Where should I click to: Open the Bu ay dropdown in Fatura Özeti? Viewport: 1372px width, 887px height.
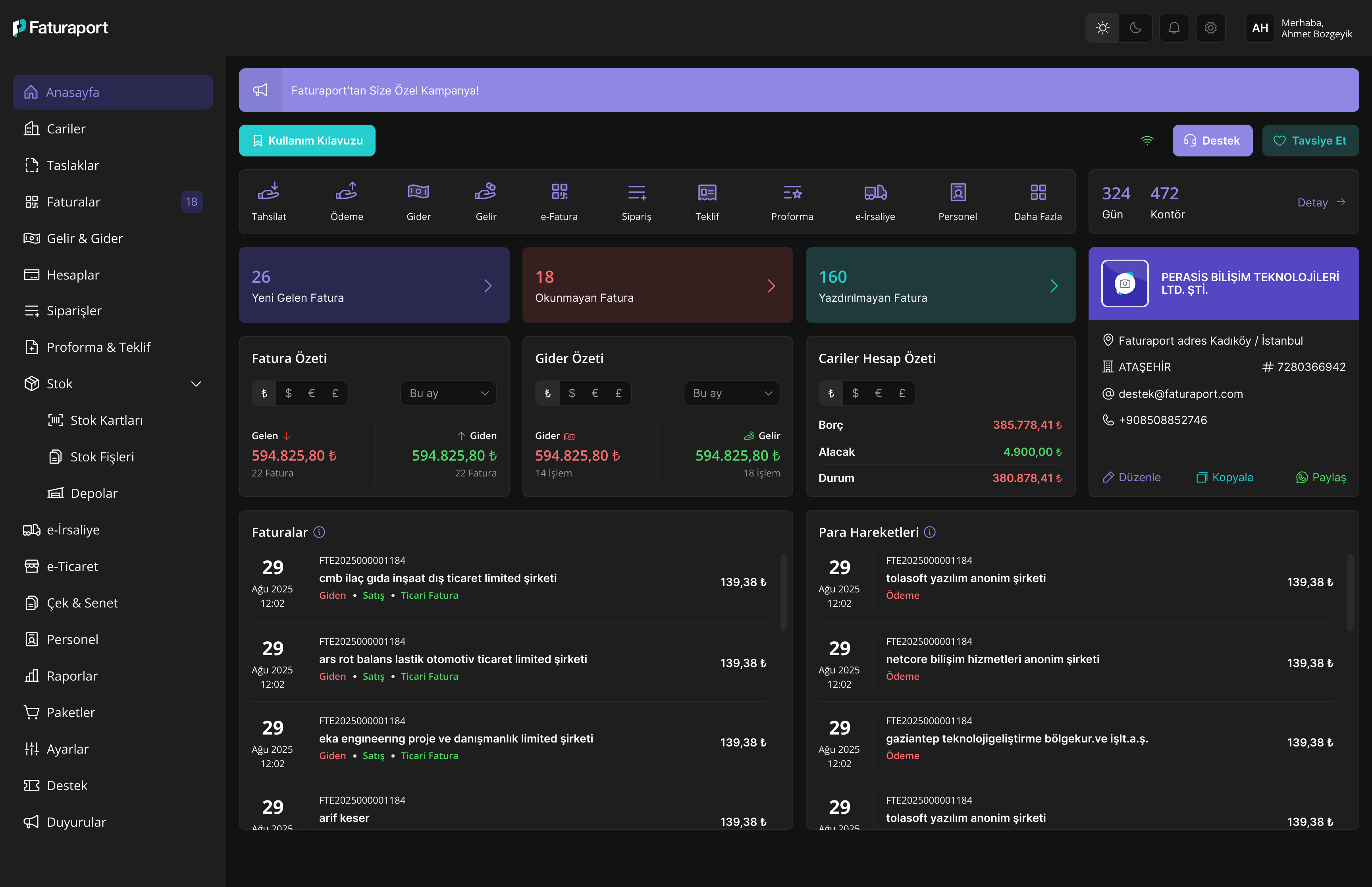[x=448, y=393]
